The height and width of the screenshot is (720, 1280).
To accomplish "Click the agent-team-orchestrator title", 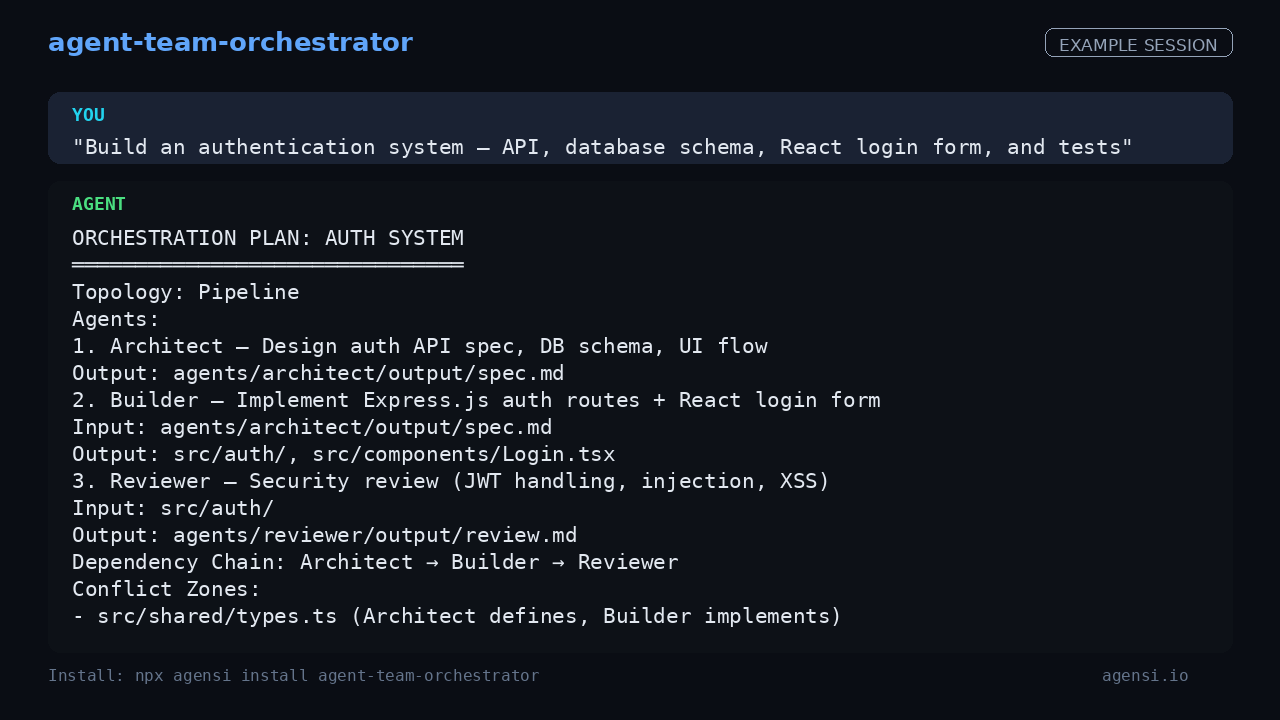I will pyautogui.click(x=230, y=43).
